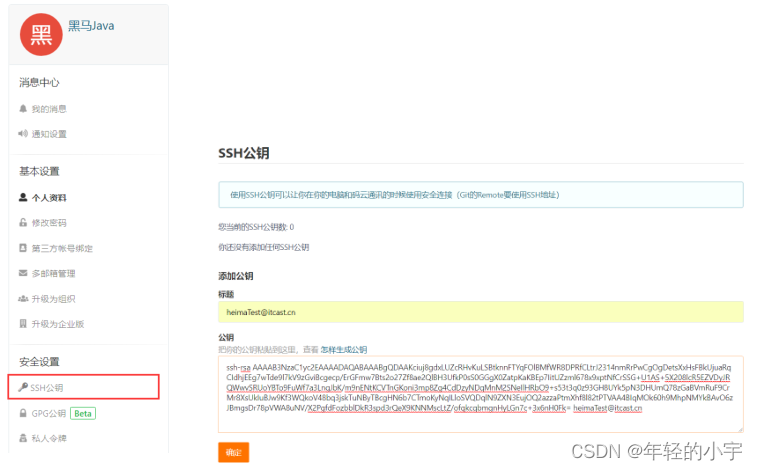The width and height of the screenshot is (757, 470).
Task: Open GPG公钥 settings page
Action: click(48, 414)
